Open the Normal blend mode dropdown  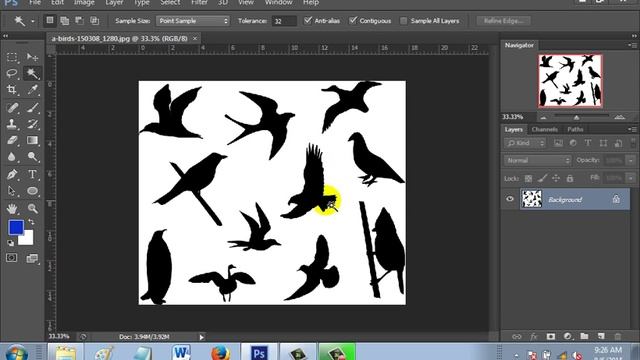click(537, 160)
